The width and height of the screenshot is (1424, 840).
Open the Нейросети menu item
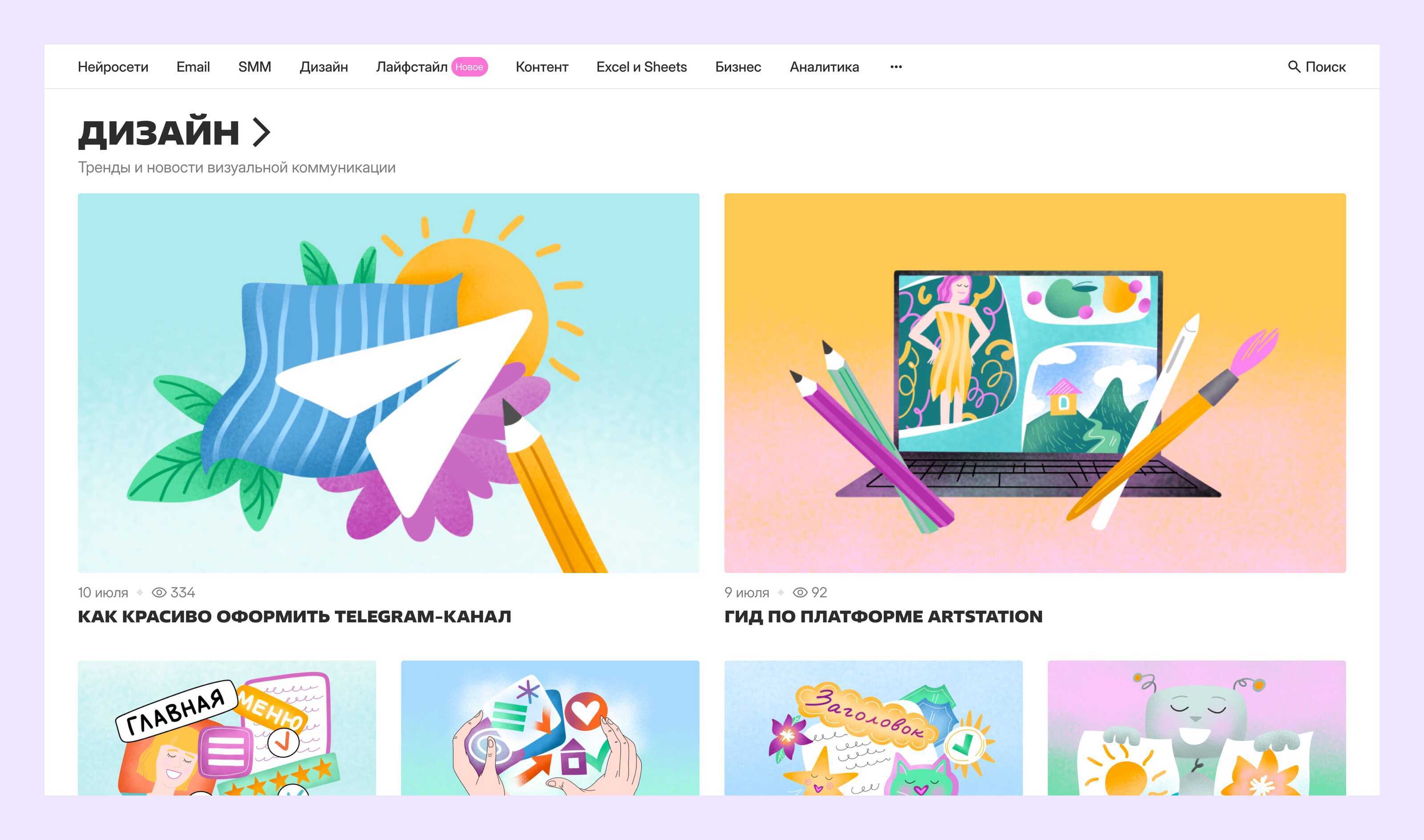click(x=113, y=67)
